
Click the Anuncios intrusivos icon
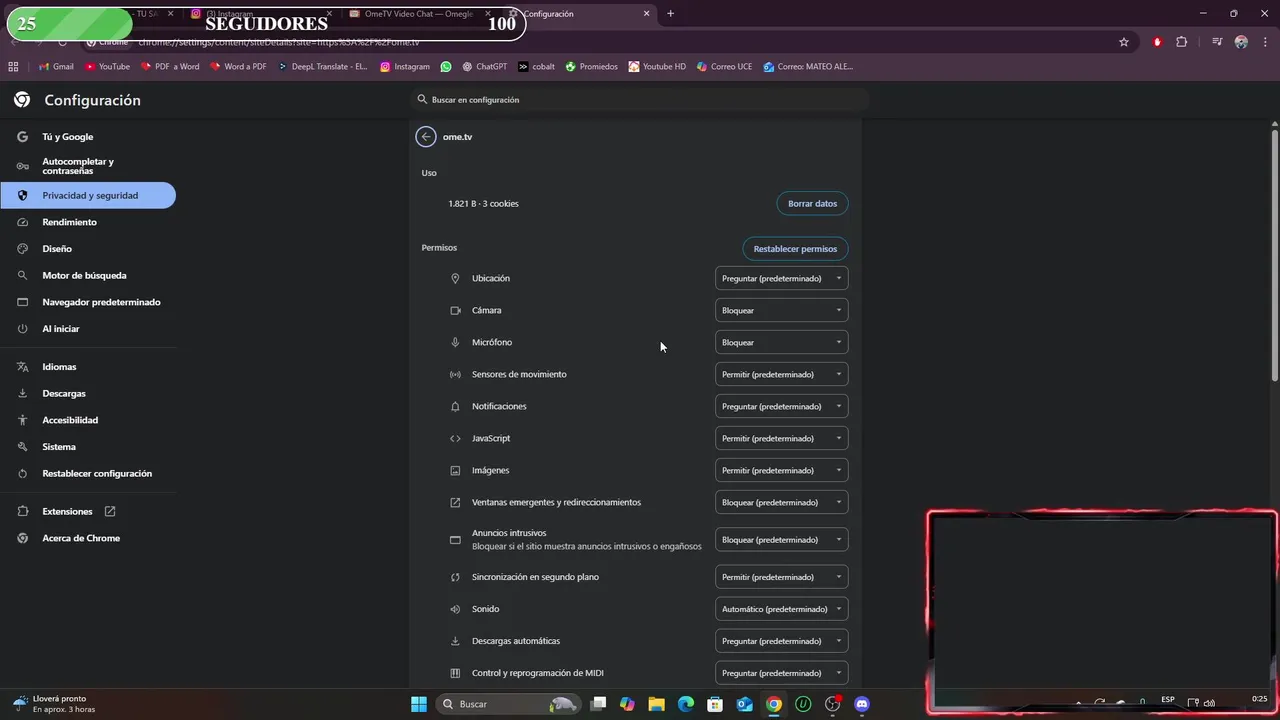(x=455, y=540)
